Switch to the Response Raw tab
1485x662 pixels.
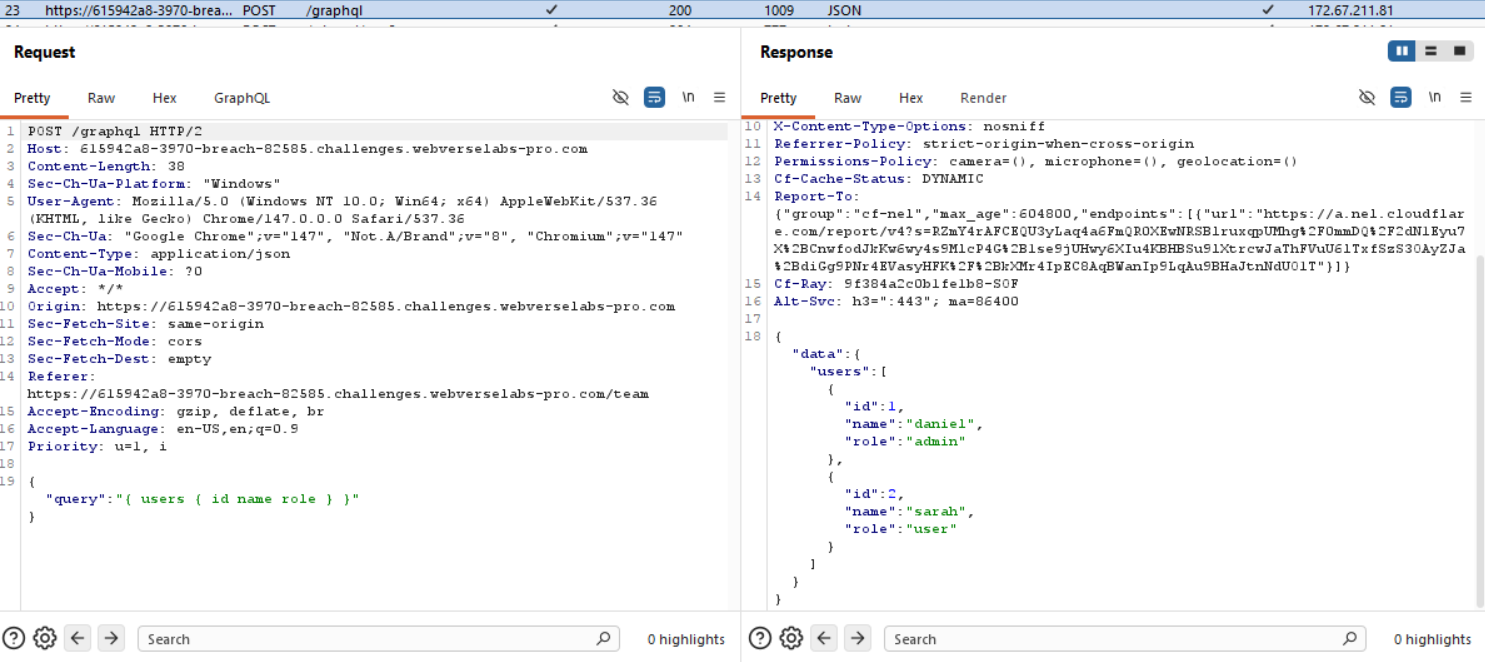pos(848,98)
